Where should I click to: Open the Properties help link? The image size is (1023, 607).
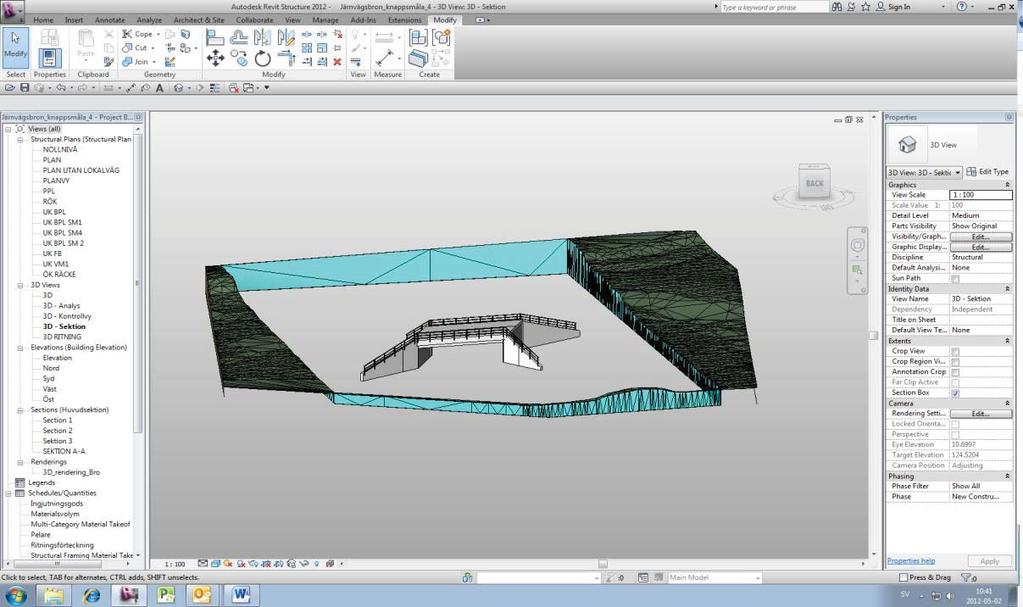click(x=911, y=561)
